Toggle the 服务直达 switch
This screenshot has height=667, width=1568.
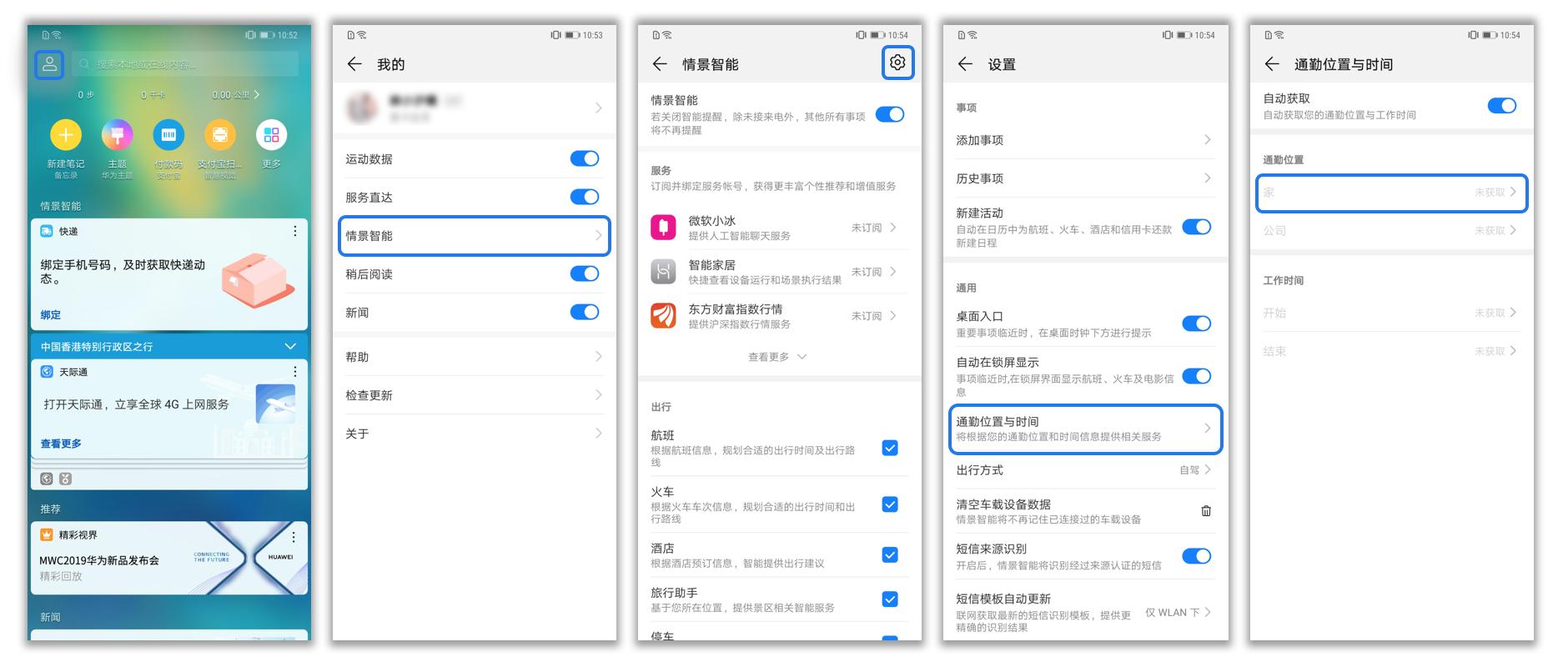(585, 197)
